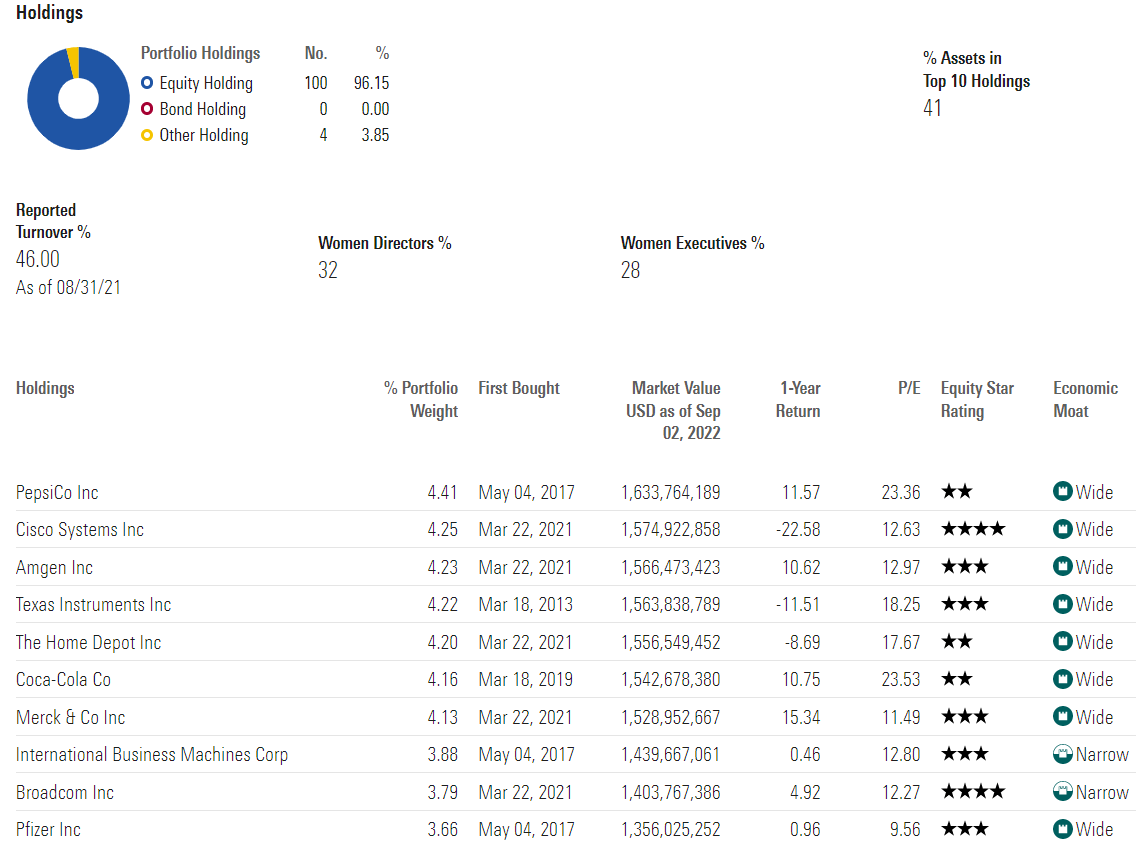Select the Other Holding legend label
The width and height of the screenshot is (1136, 846).
click(x=204, y=135)
